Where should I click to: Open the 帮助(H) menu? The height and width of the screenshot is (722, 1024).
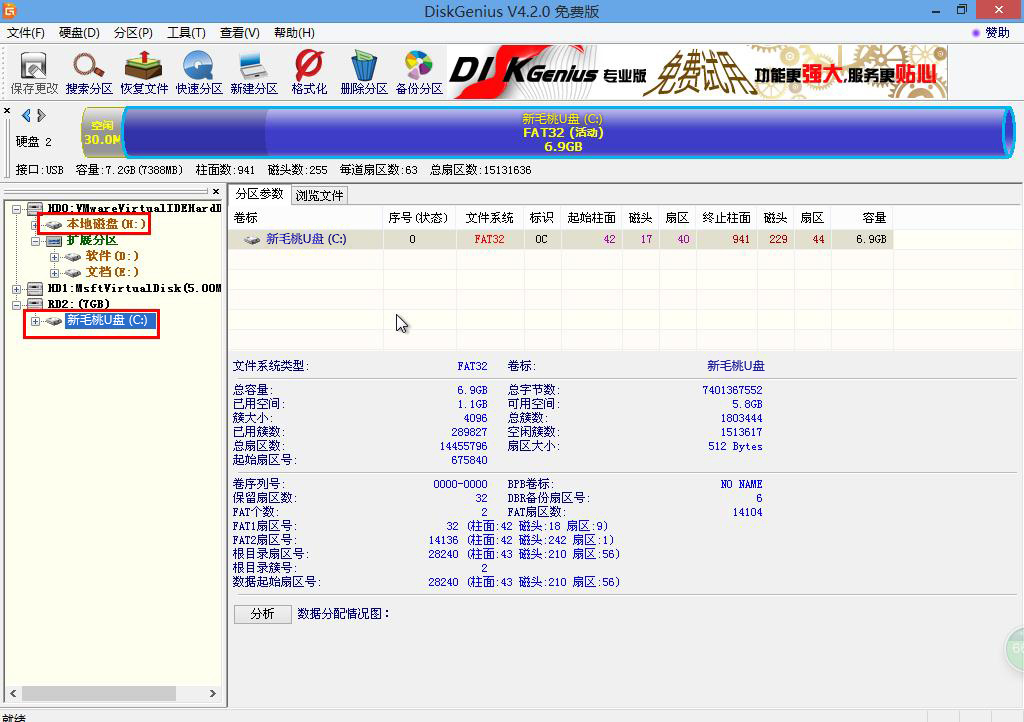[294, 33]
